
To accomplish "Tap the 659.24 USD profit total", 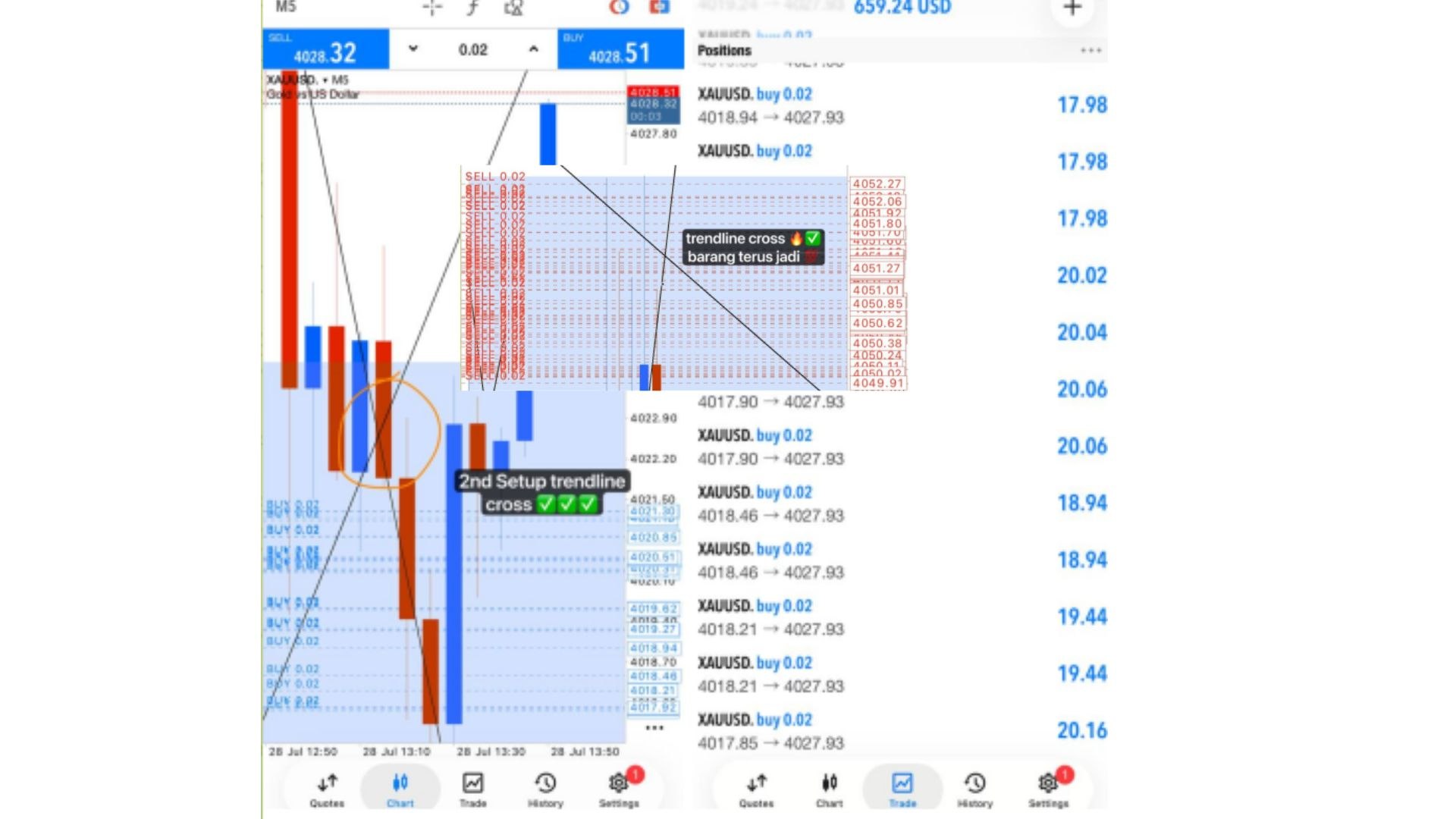I will [x=902, y=8].
